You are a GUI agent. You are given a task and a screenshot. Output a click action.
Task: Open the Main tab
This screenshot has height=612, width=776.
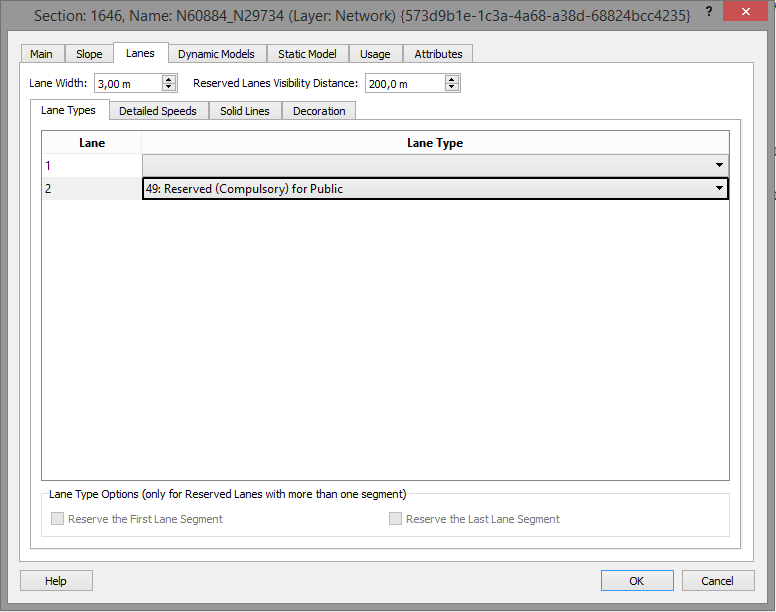(x=41, y=54)
